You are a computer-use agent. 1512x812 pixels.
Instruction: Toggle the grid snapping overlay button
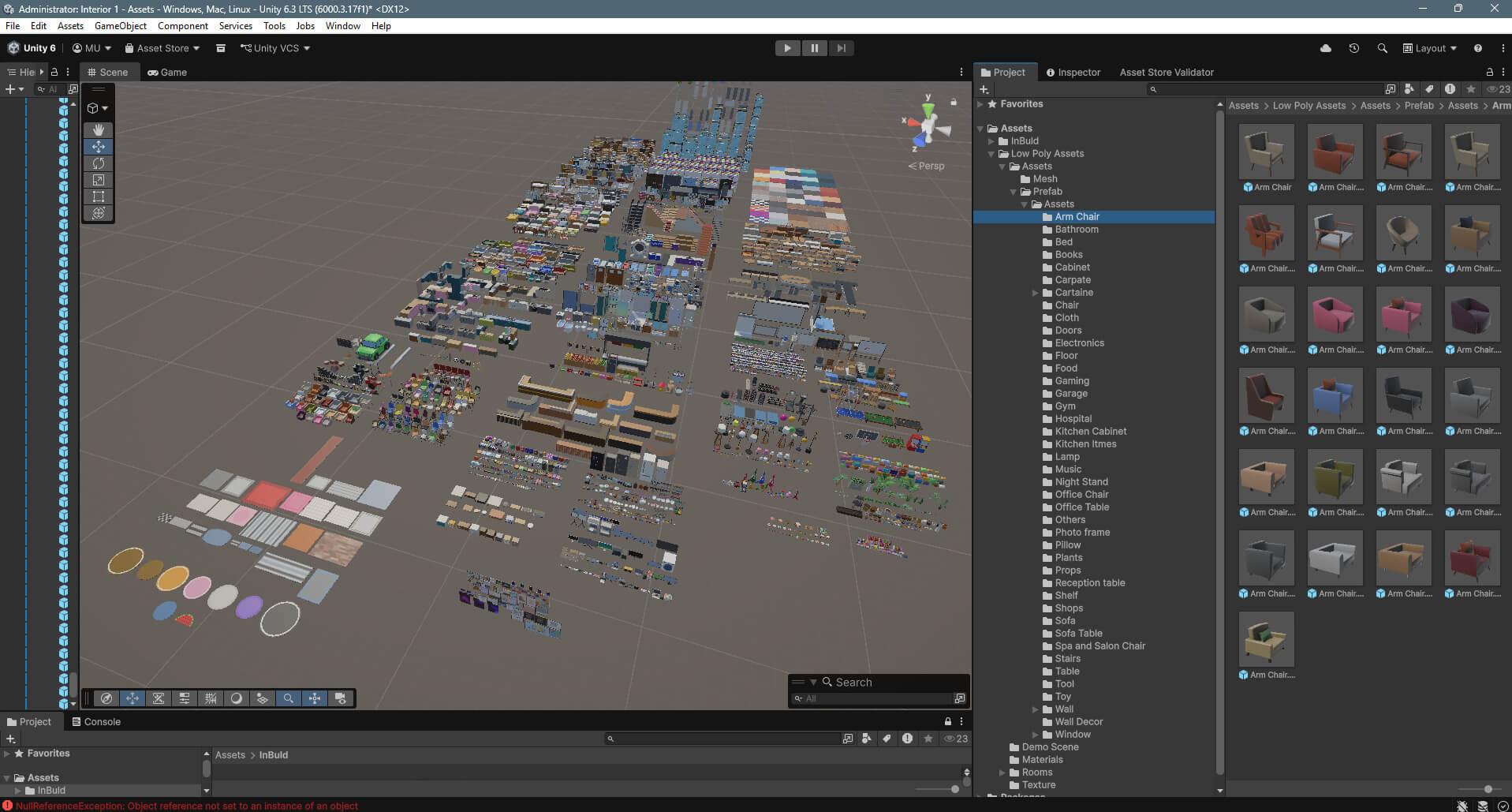click(x=211, y=698)
